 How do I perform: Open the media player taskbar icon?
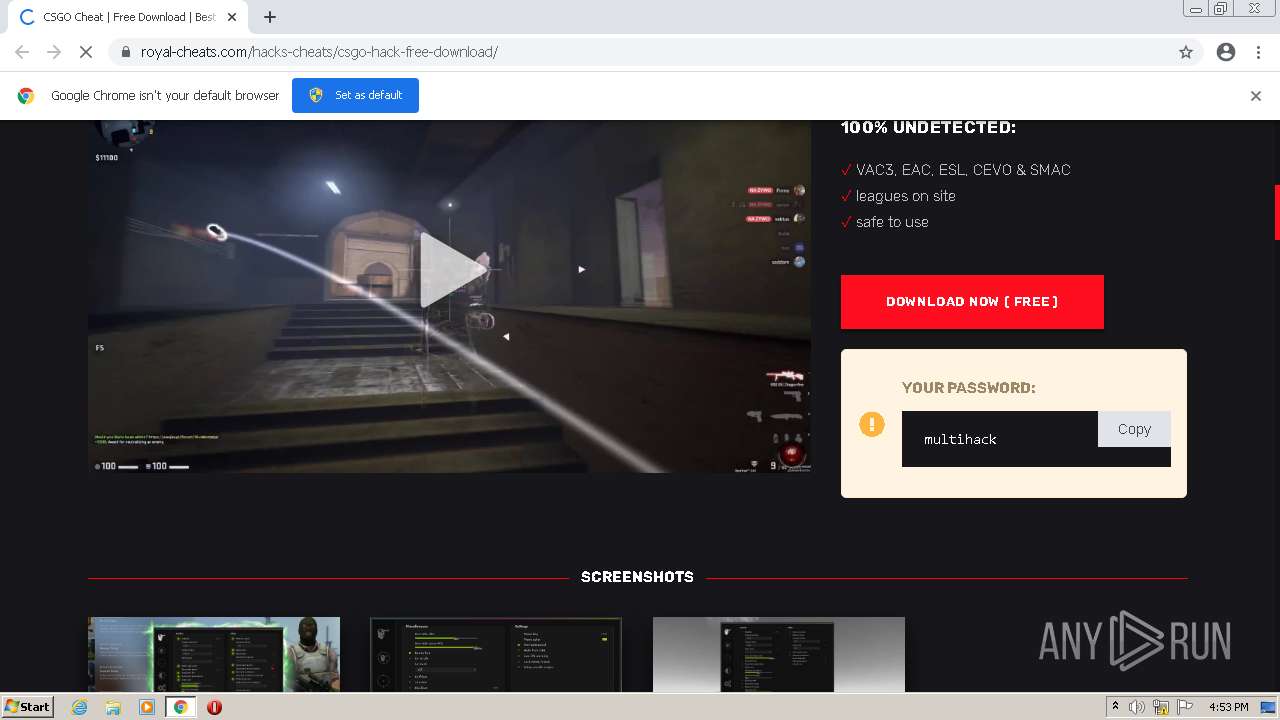pyautogui.click(x=147, y=707)
